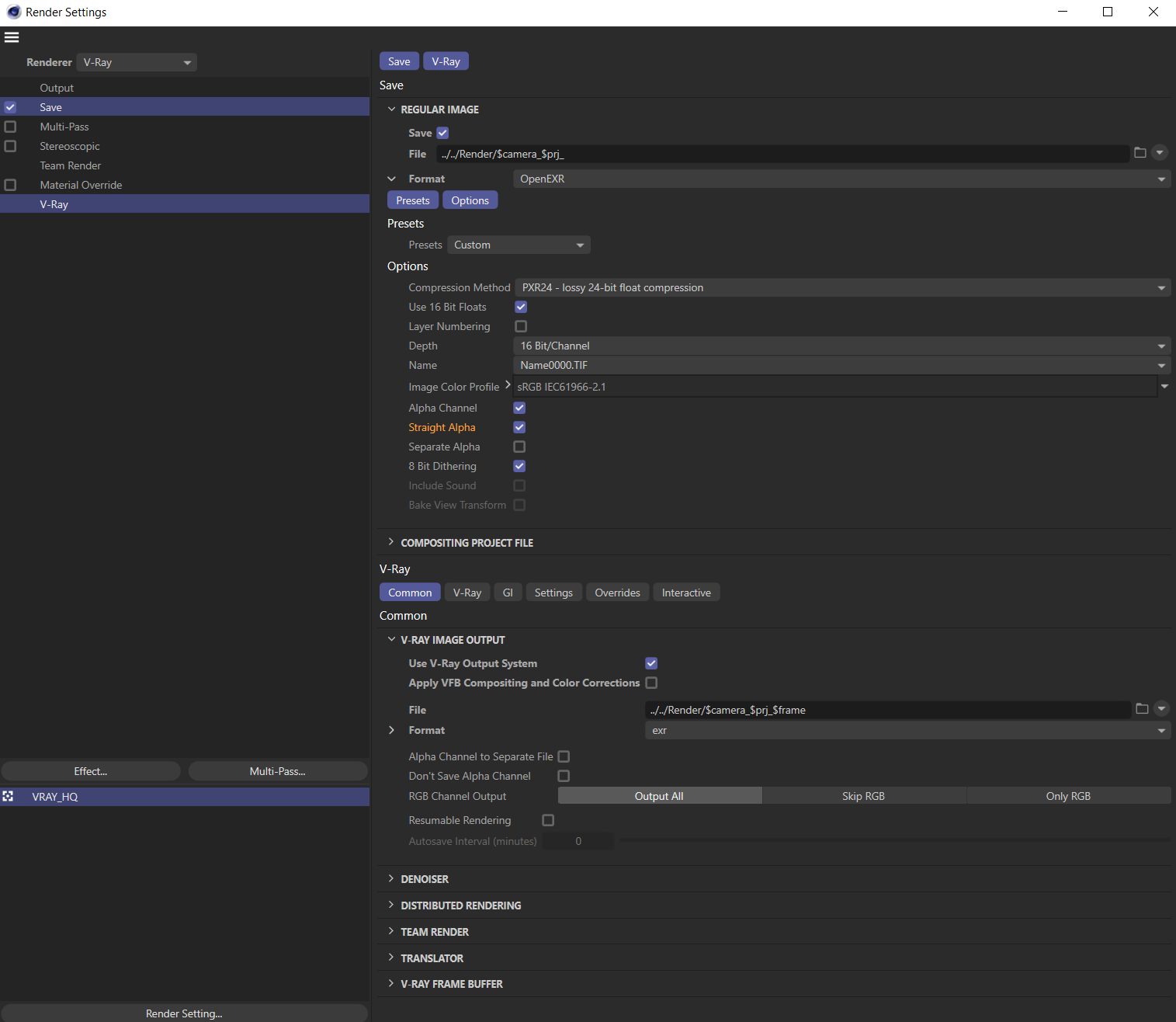Open the Overrides tab

[618, 593]
